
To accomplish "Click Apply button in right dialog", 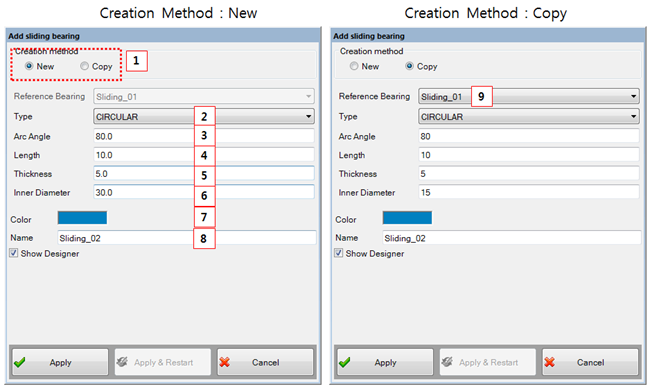I will click(x=385, y=362).
